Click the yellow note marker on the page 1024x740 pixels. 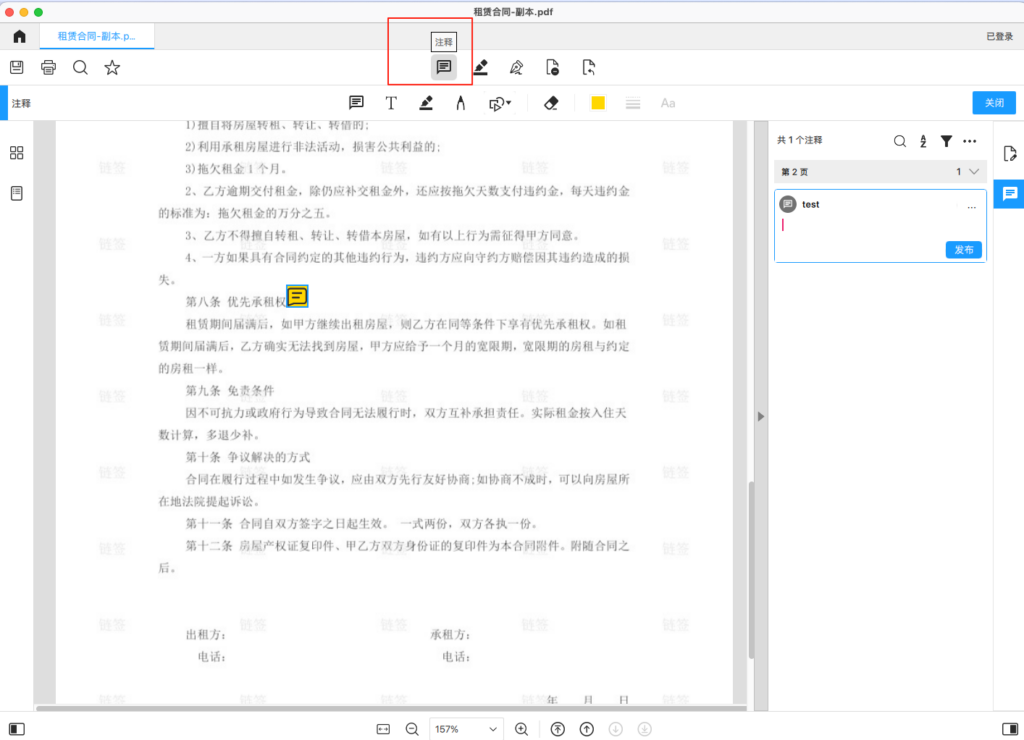(297, 295)
